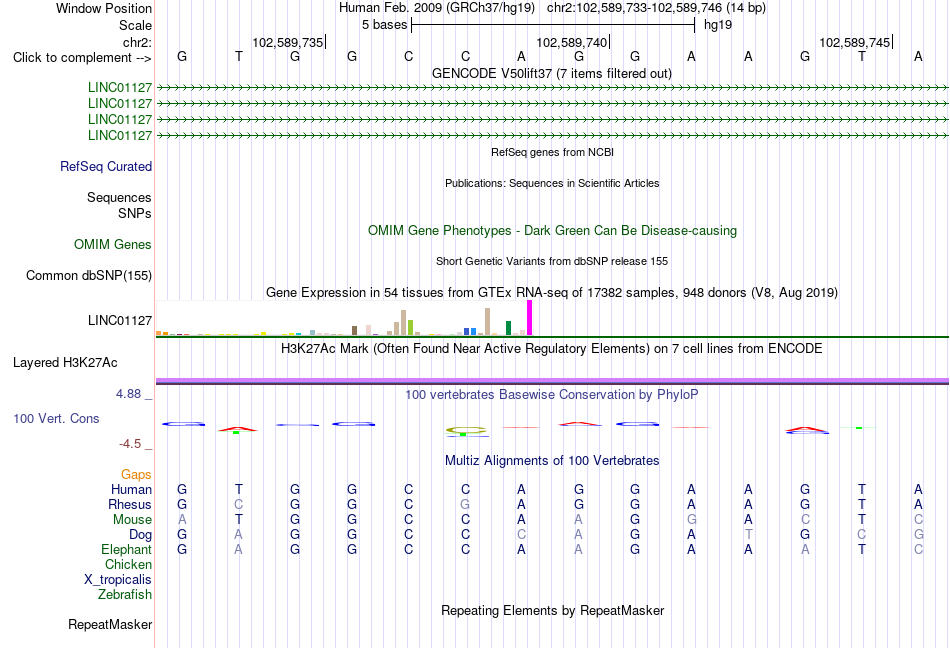
Task: Select the Zebrafish species row label
Action: click(125, 595)
